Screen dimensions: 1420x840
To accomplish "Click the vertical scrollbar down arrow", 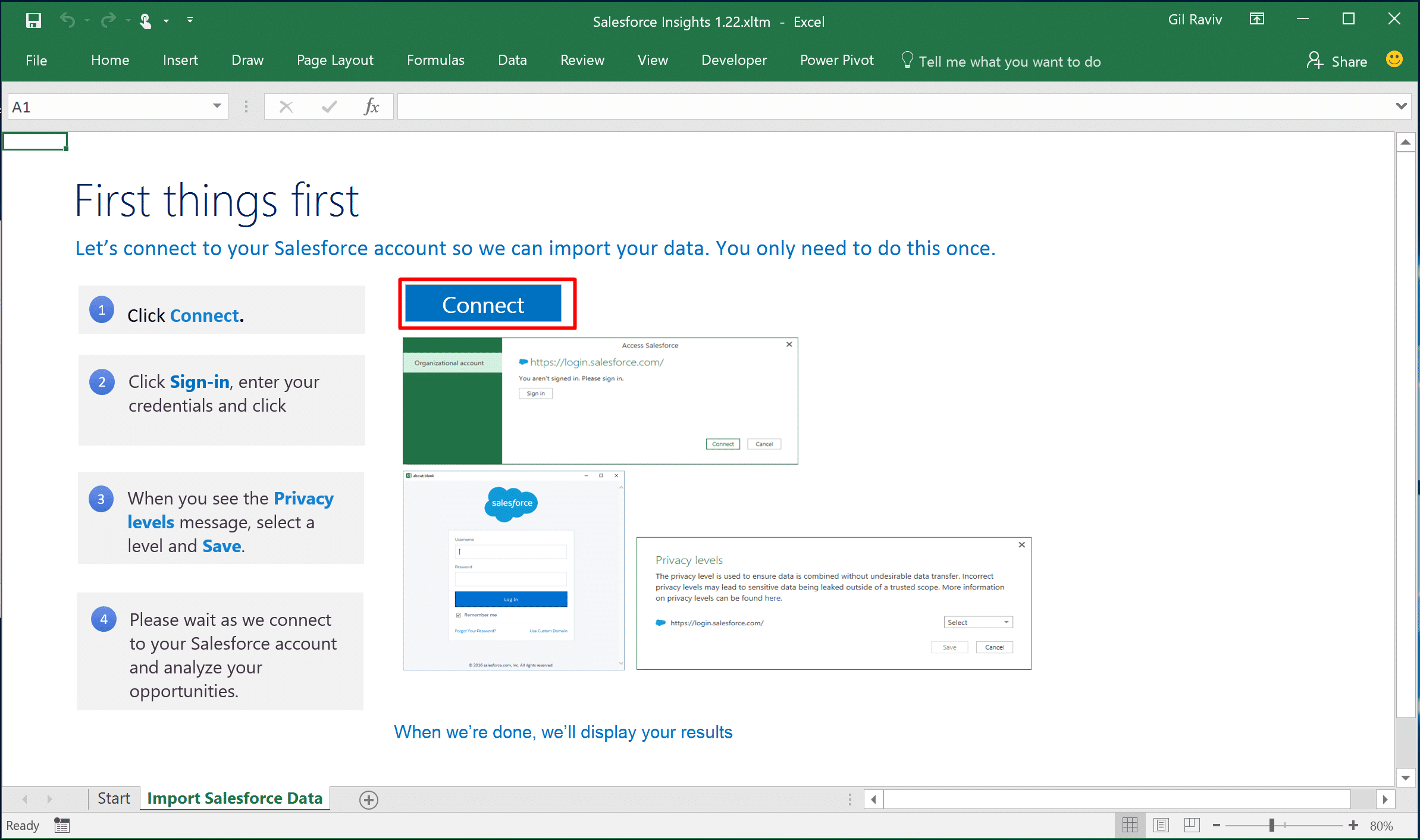I will (1405, 778).
